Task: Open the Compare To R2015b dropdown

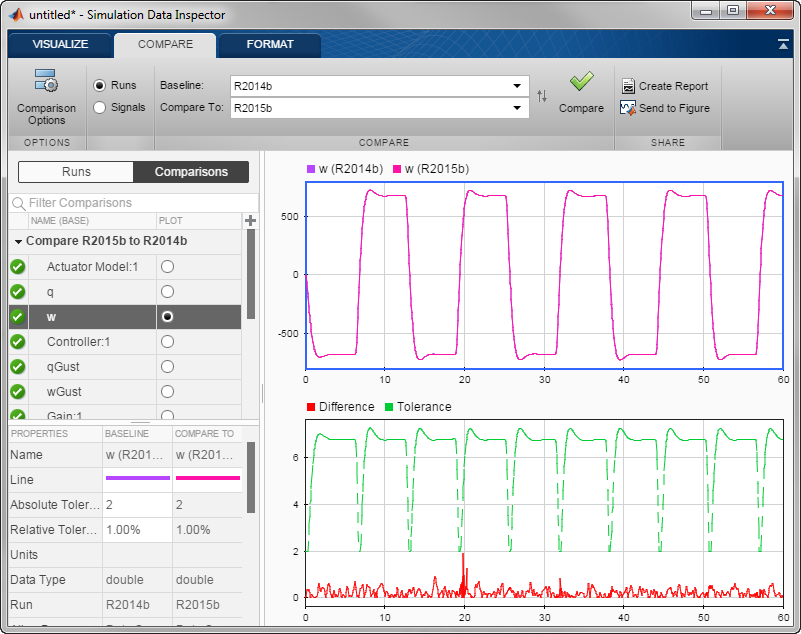Action: (x=517, y=108)
